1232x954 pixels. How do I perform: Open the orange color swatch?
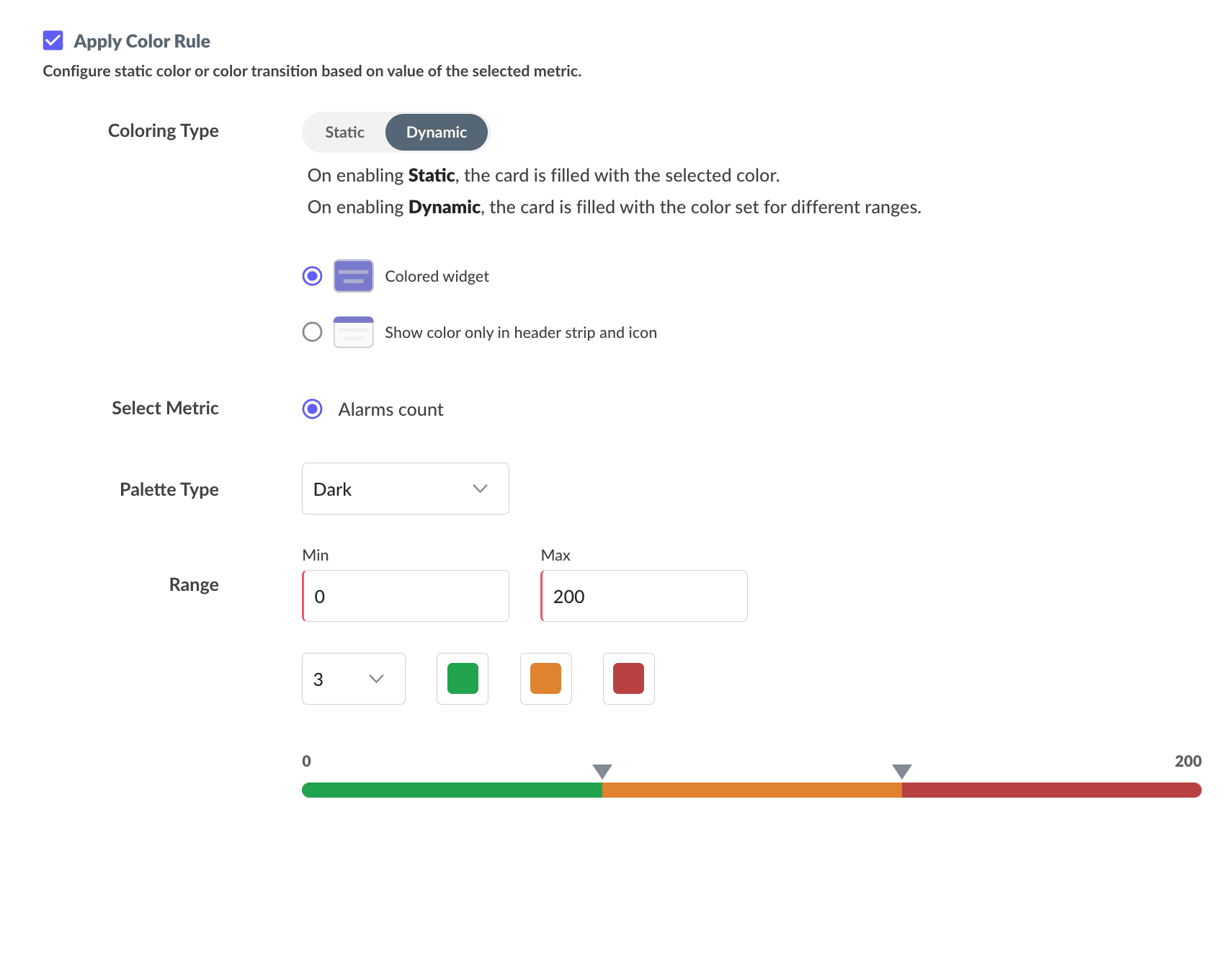click(546, 679)
